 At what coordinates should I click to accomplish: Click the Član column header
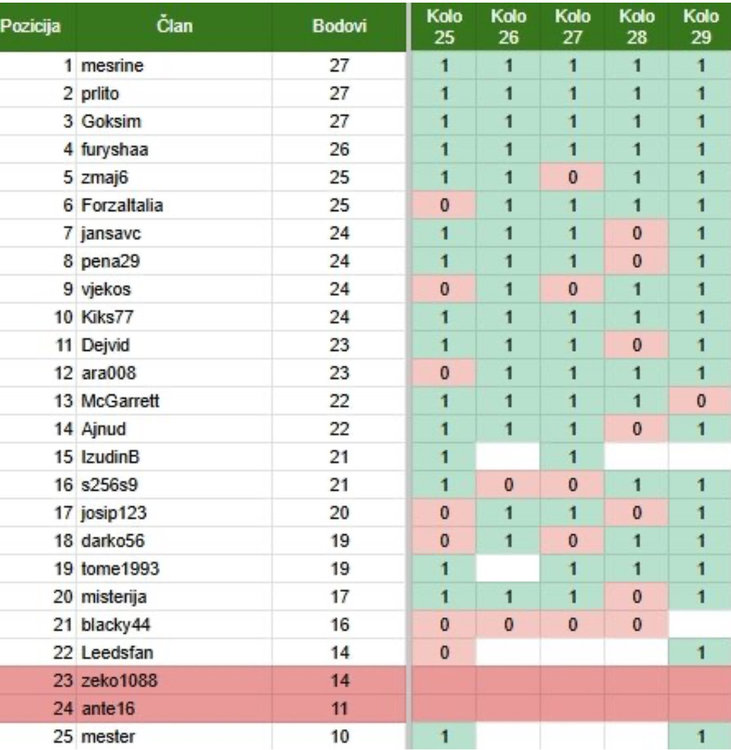click(x=174, y=27)
